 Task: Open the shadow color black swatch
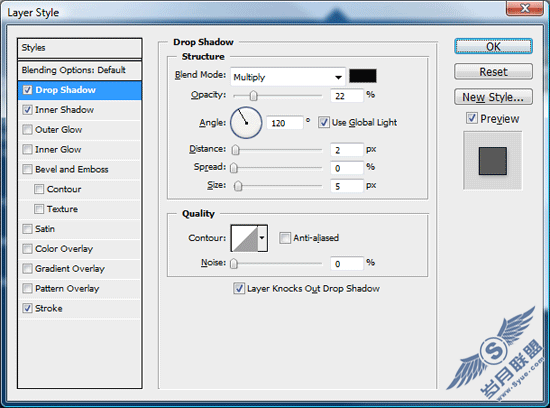[x=363, y=76]
